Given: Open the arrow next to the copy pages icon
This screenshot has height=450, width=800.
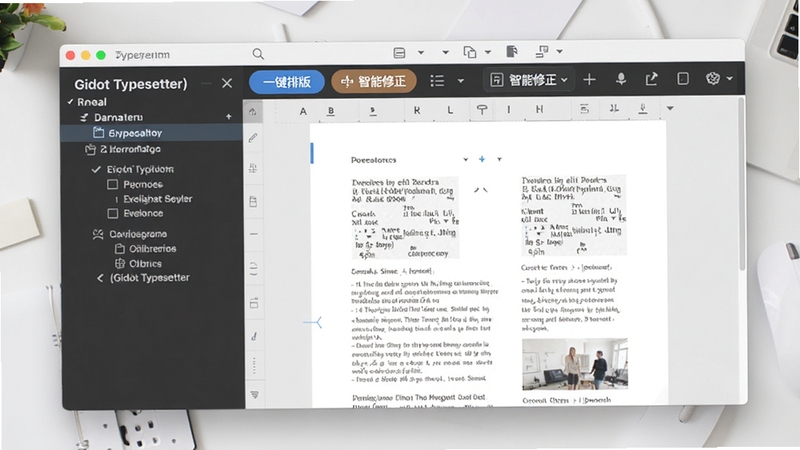Looking at the screenshot, I should tap(488, 52).
